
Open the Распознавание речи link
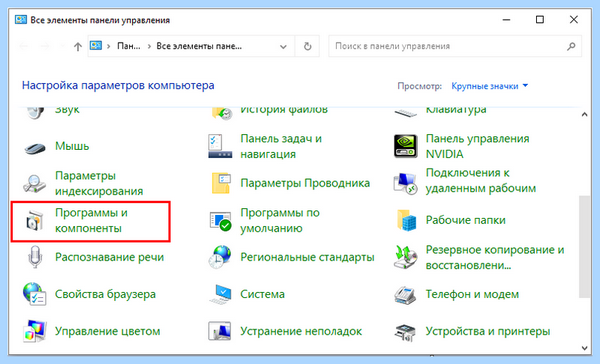point(109,257)
